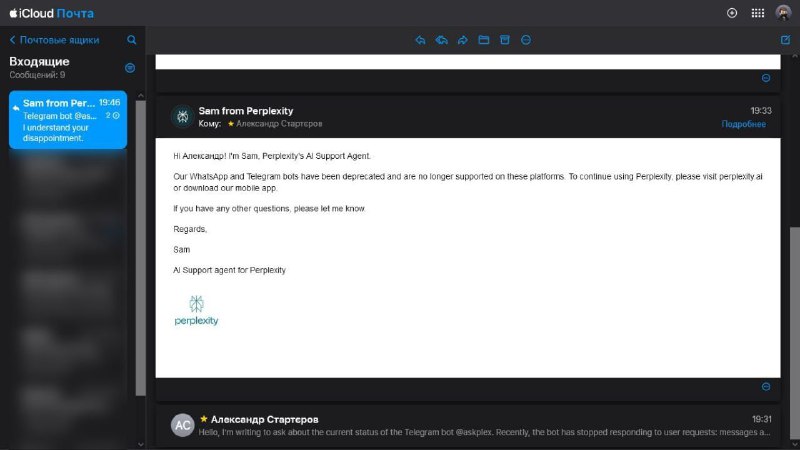
Task: Select the Sam from Perplexity conversation
Action: pyautogui.click(x=68, y=120)
